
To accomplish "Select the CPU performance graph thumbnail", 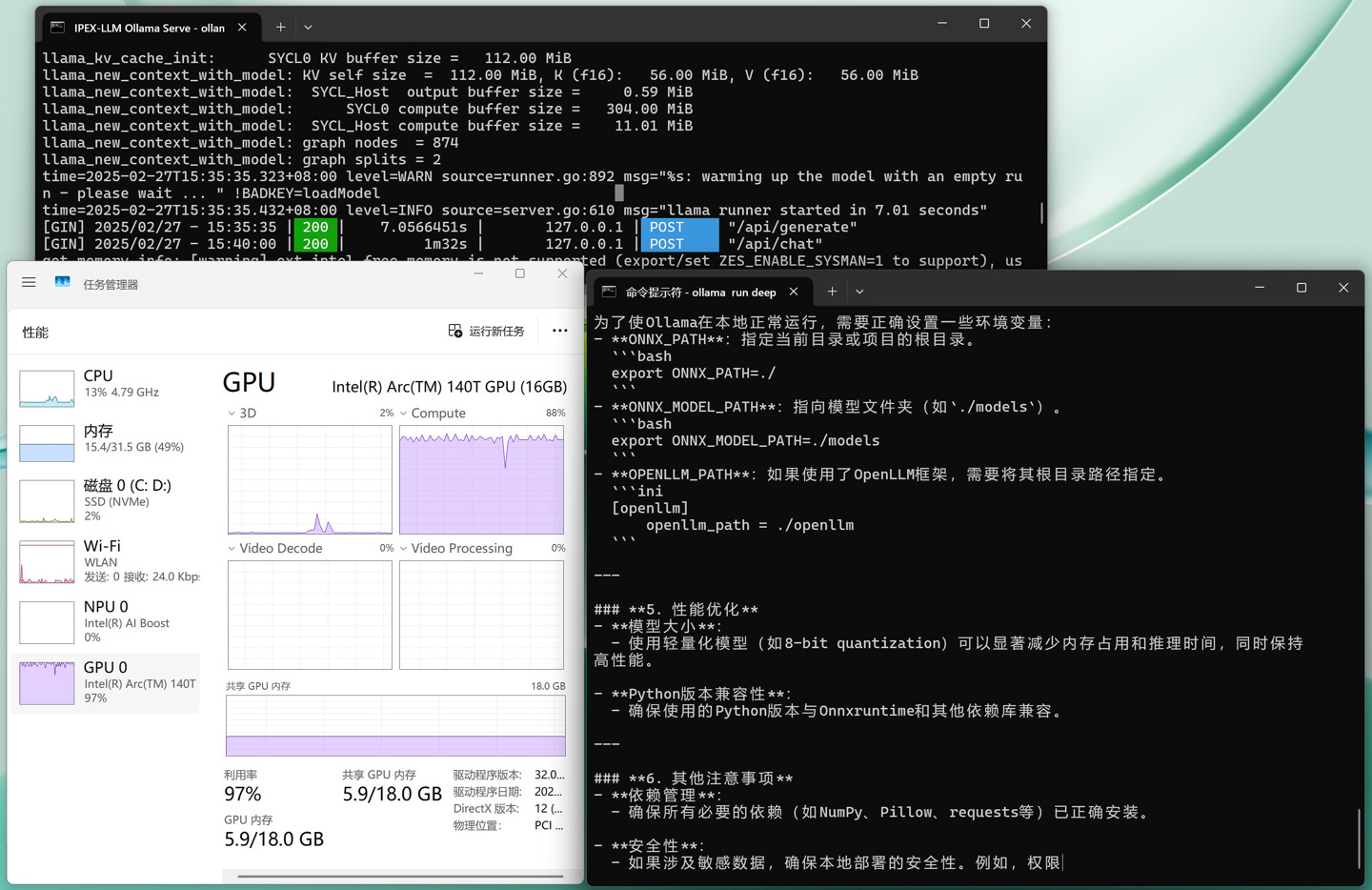I will (x=47, y=388).
